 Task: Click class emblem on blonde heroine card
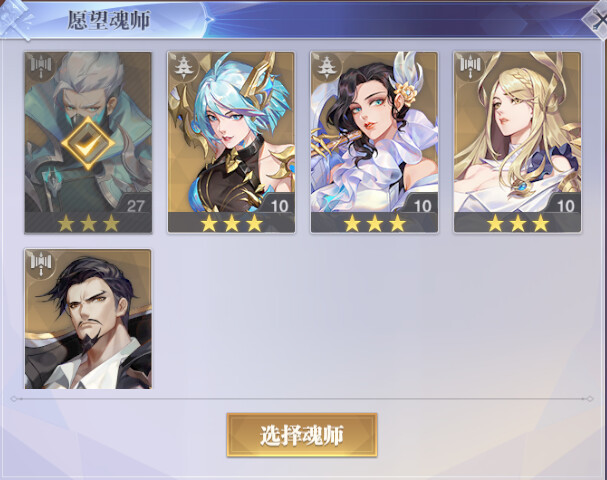pos(470,67)
